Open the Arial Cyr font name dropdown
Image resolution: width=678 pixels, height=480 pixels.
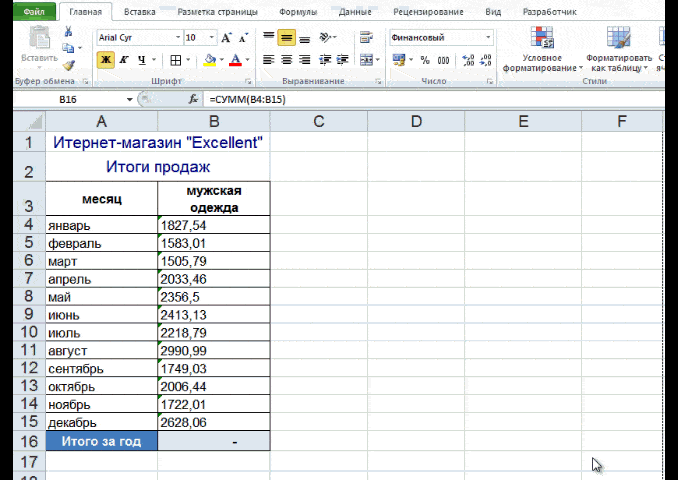coord(178,38)
